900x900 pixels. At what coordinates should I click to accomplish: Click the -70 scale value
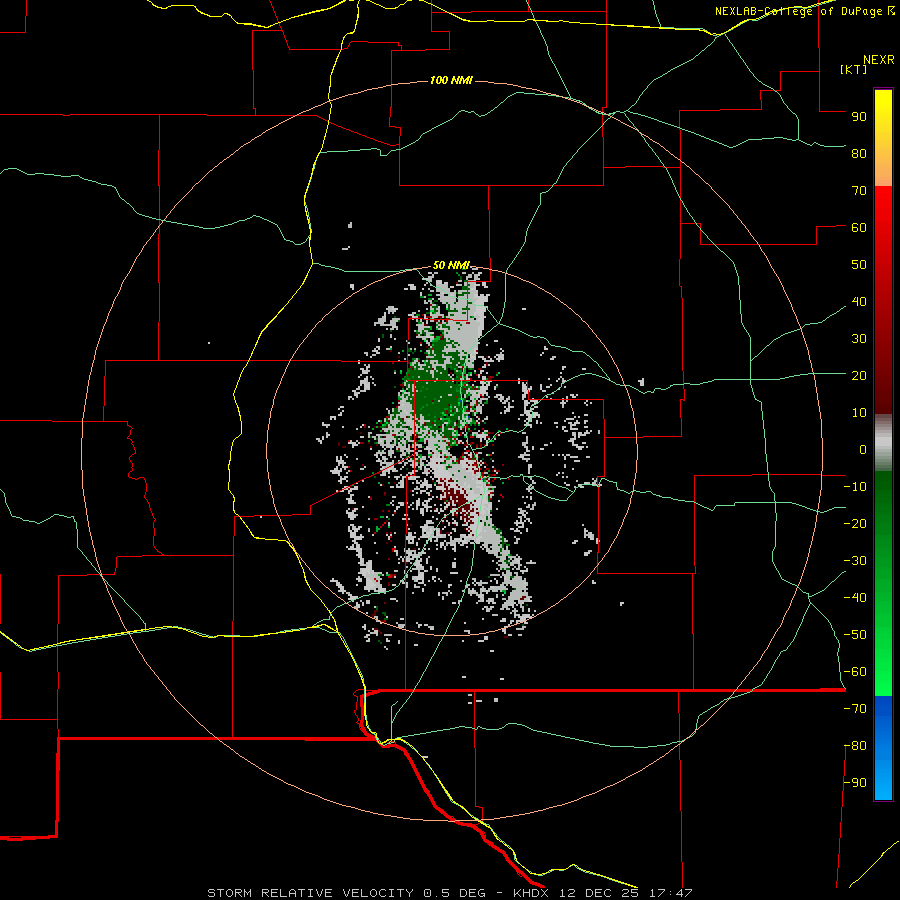click(855, 709)
